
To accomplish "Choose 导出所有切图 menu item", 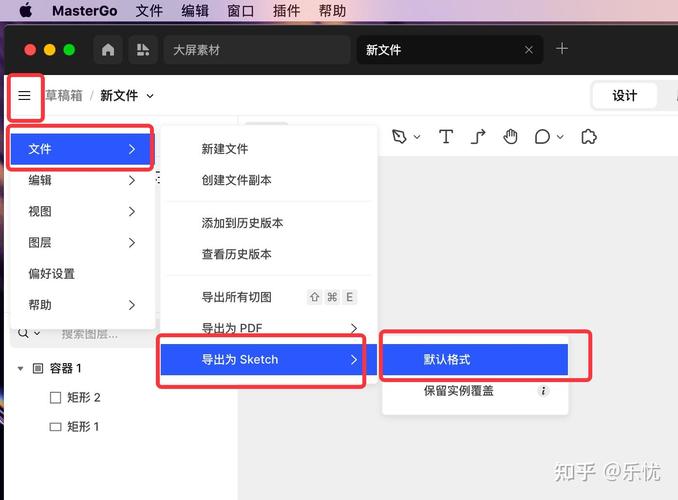I will (x=269, y=297).
